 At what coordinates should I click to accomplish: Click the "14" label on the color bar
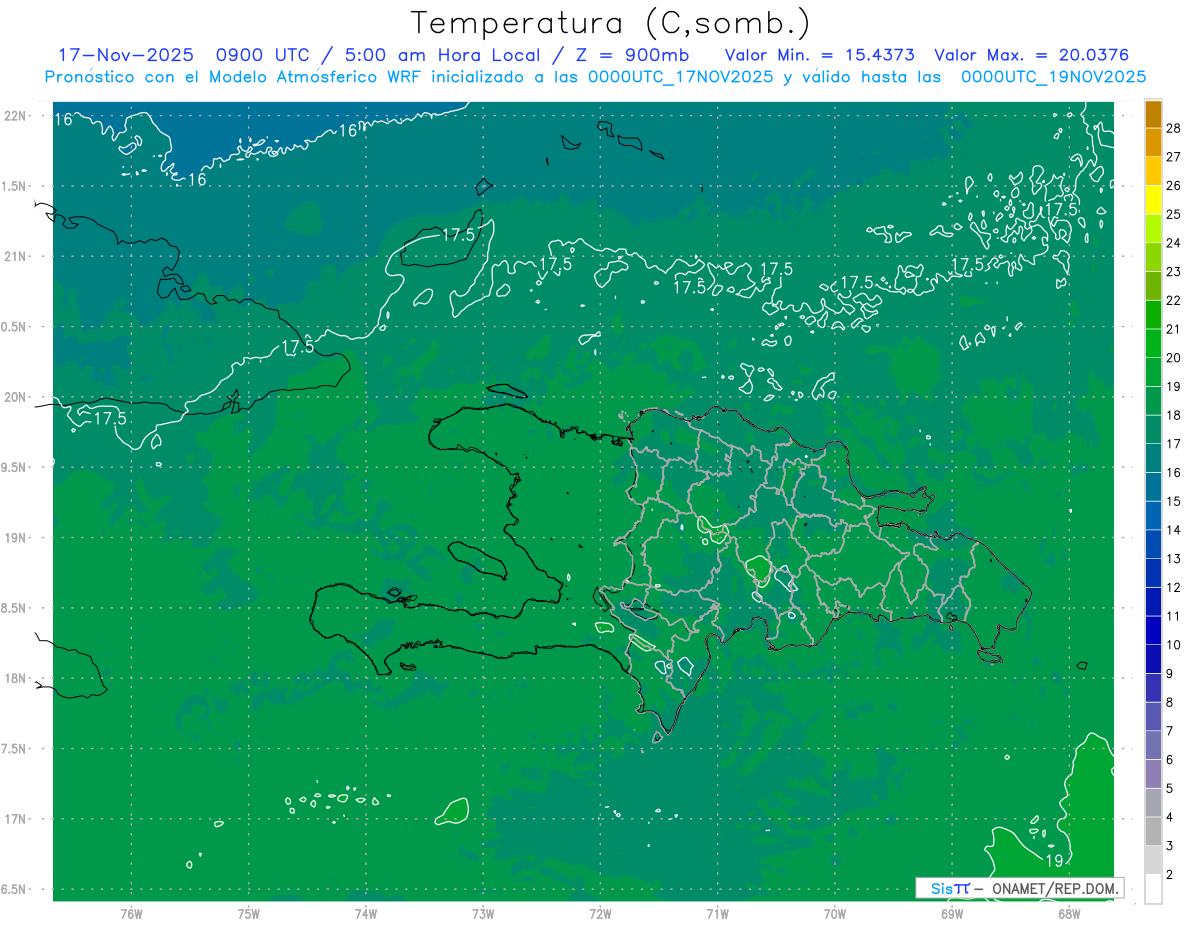tap(1174, 530)
